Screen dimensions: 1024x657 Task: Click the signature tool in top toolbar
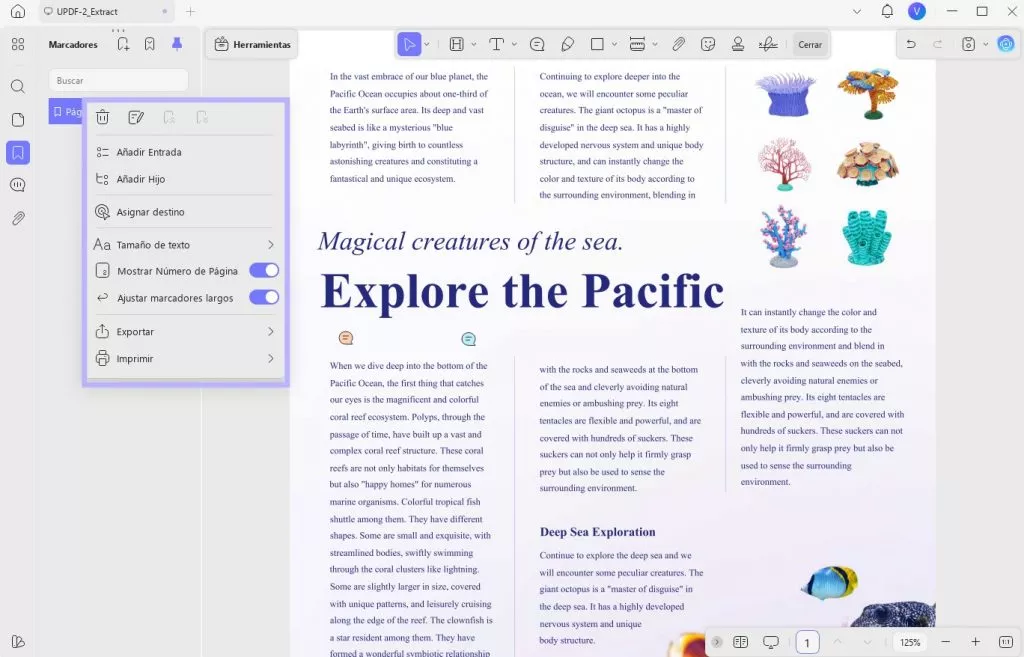pos(768,44)
